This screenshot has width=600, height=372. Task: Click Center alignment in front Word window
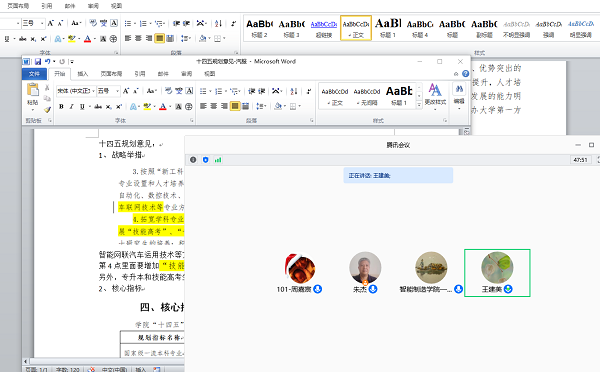(214, 106)
